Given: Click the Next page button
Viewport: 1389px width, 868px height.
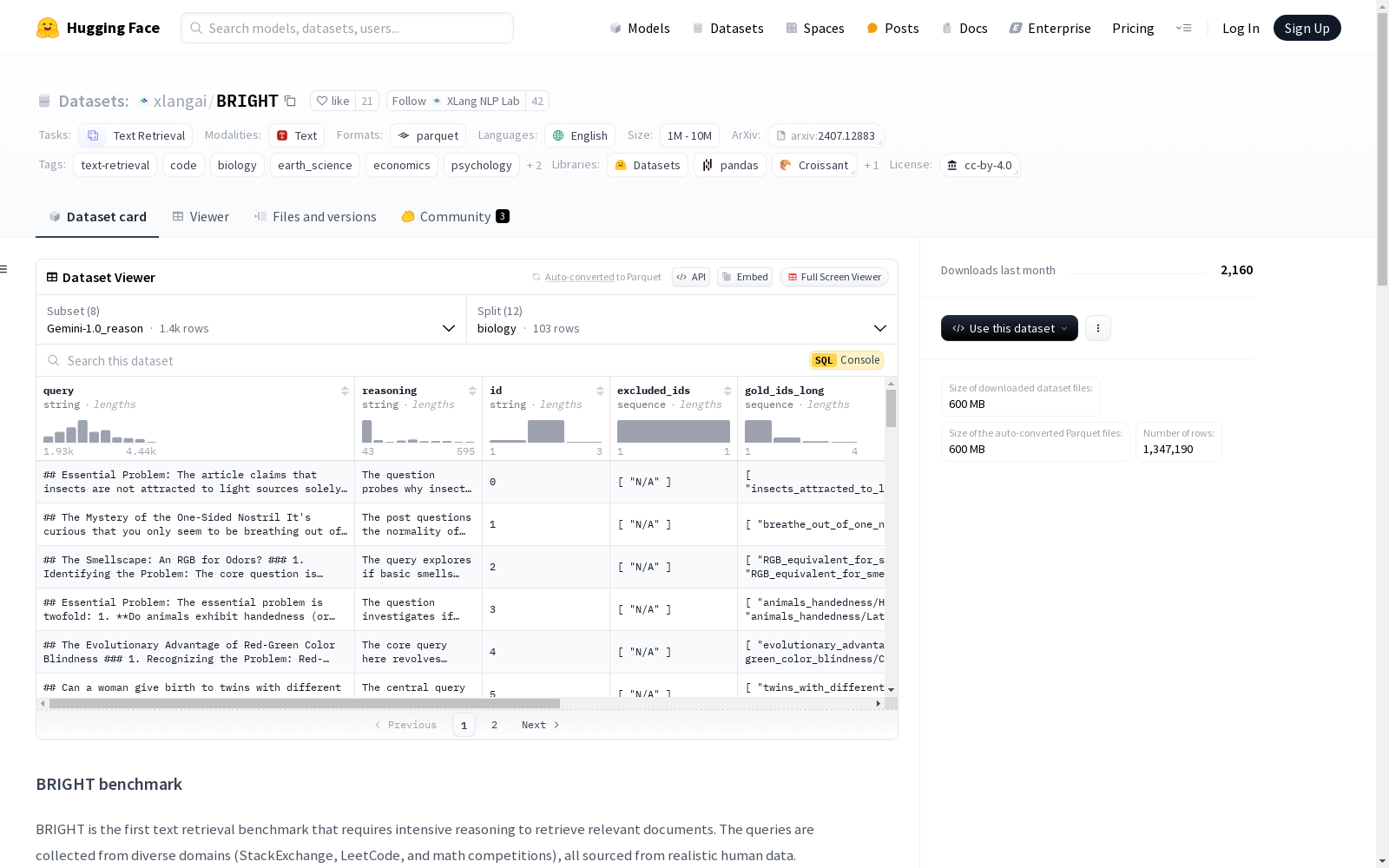Looking at the screenshot, I should click(x=540, y=725).
